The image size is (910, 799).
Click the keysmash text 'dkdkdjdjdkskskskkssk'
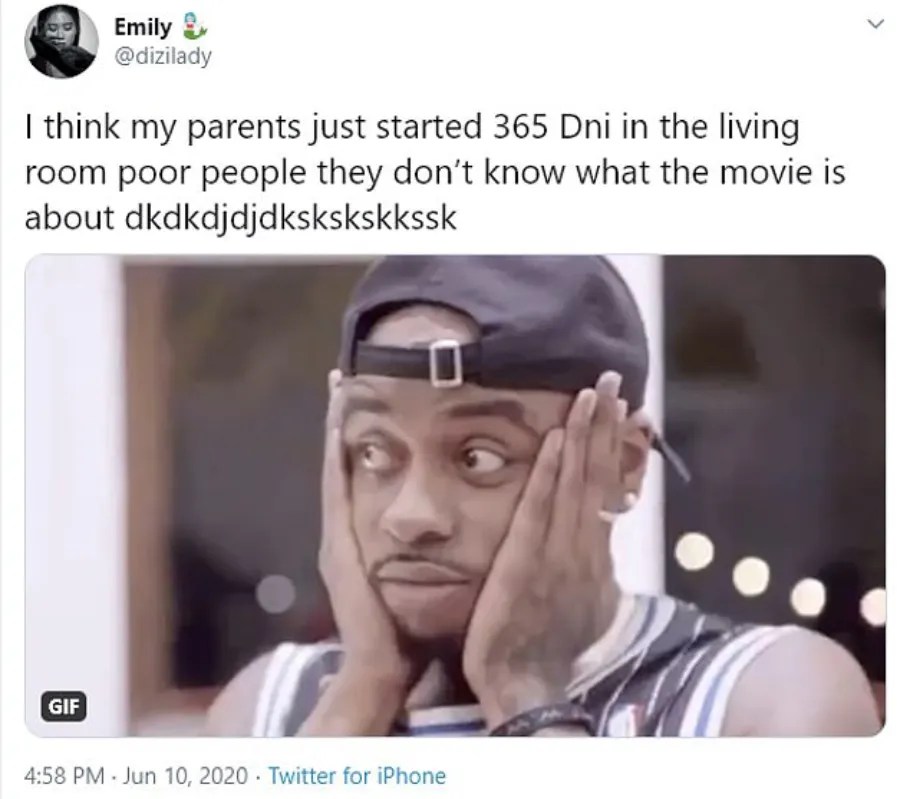[x=291, y=219]
